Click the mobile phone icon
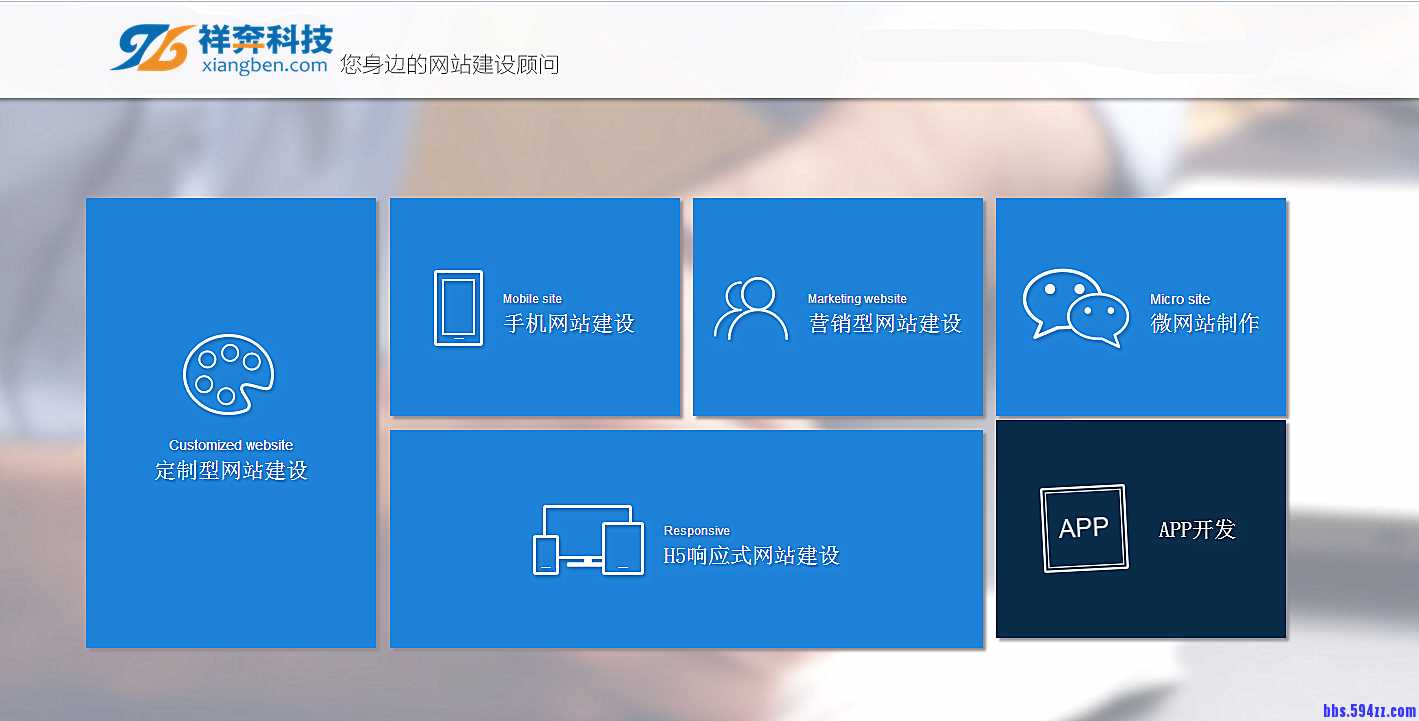This screenshot has height=721, width=1419. 459,308
